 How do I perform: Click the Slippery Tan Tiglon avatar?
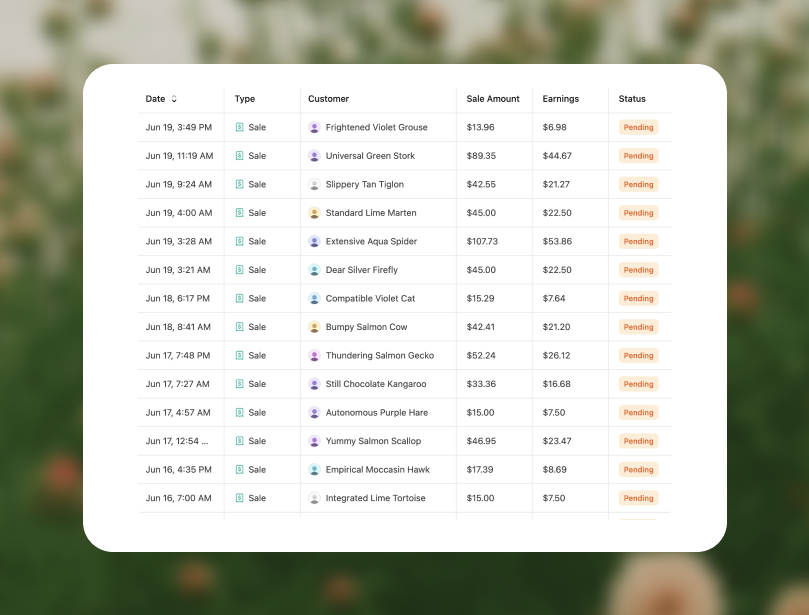pyautogui.click(x=314, y=184)
